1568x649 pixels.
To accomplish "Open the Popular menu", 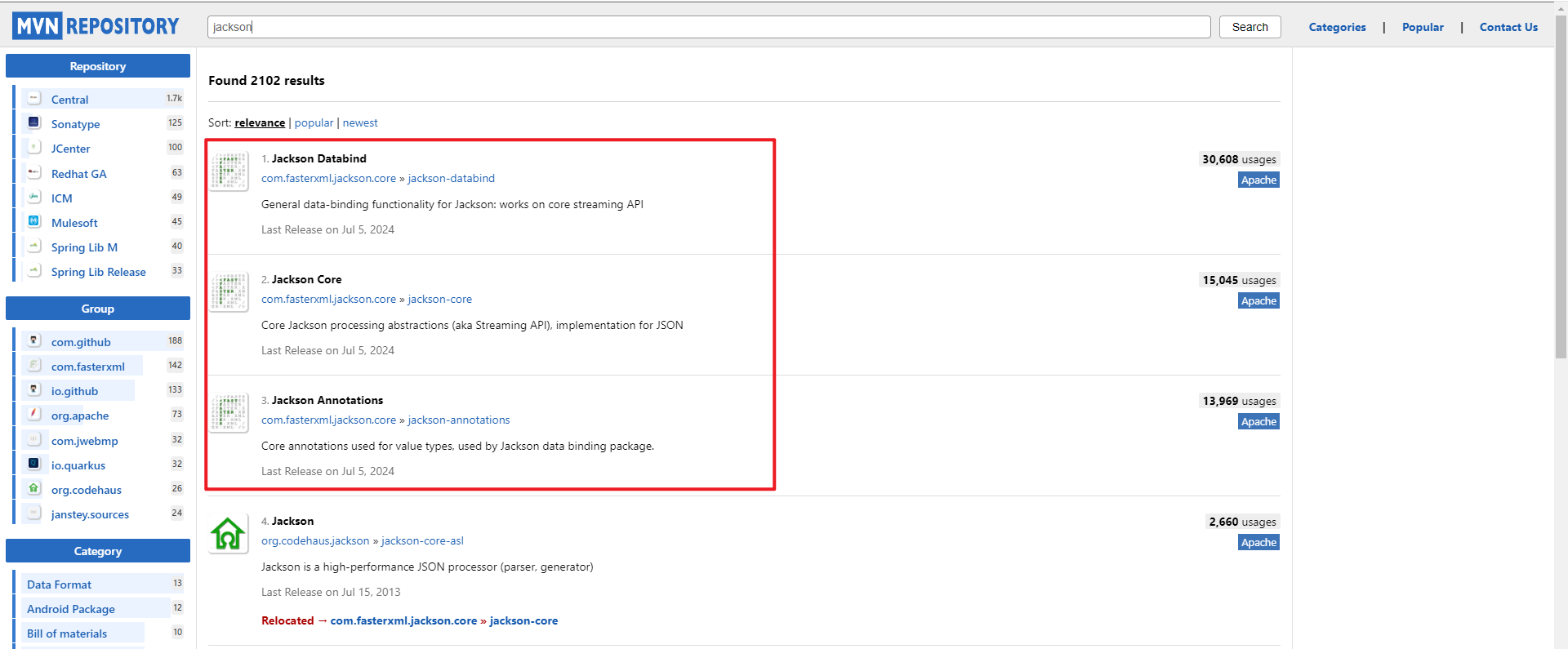I will 1423,27.
